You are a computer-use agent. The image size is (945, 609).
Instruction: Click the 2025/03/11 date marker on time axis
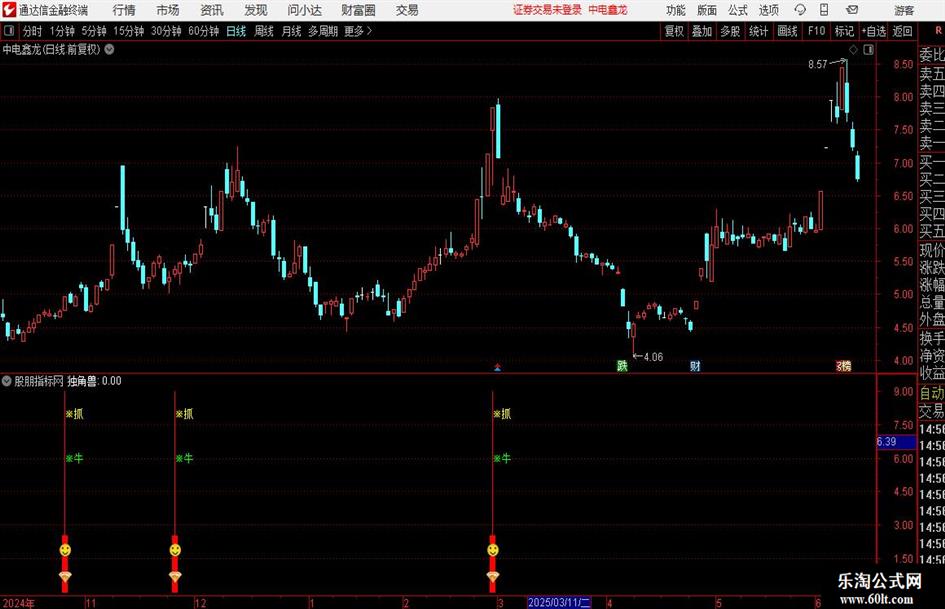point(559,602)
